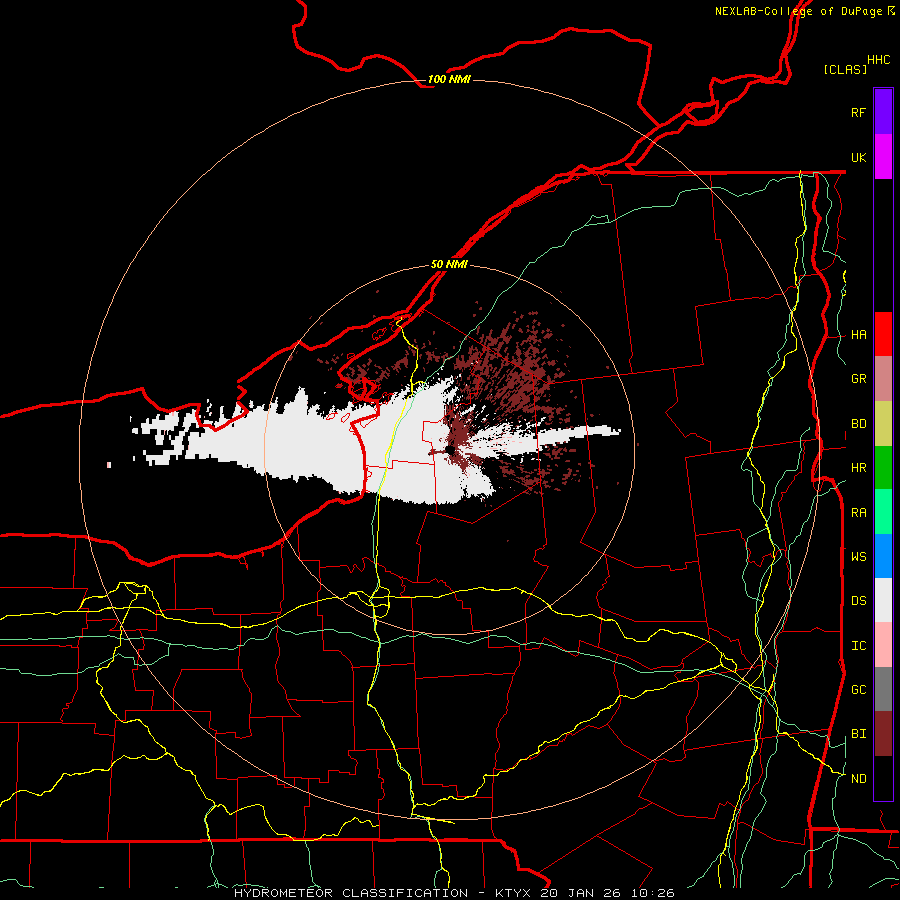Click the HR green legend swatch
Screen dimensions: 900x900
point(883,468)
